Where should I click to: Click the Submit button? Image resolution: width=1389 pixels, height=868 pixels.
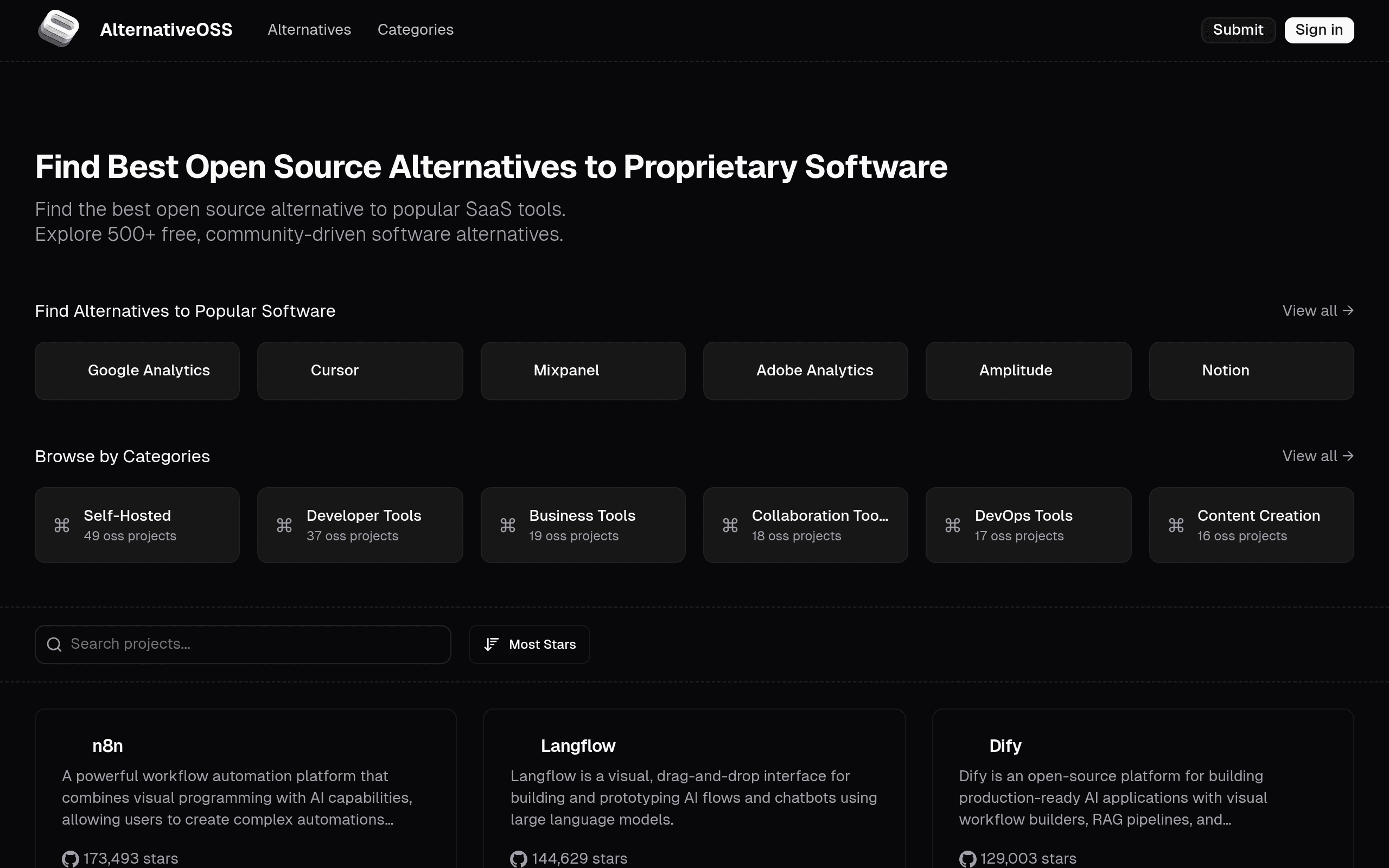coord(1238,30)
